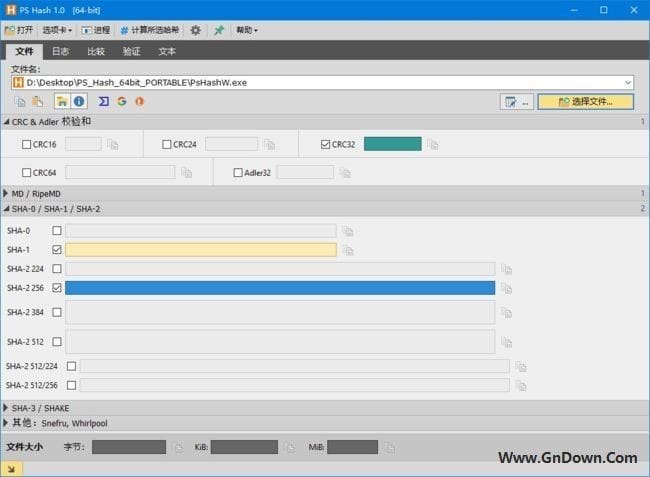
Task: Click the green pin icon in toolbar
Action: (x=218, y=30)
